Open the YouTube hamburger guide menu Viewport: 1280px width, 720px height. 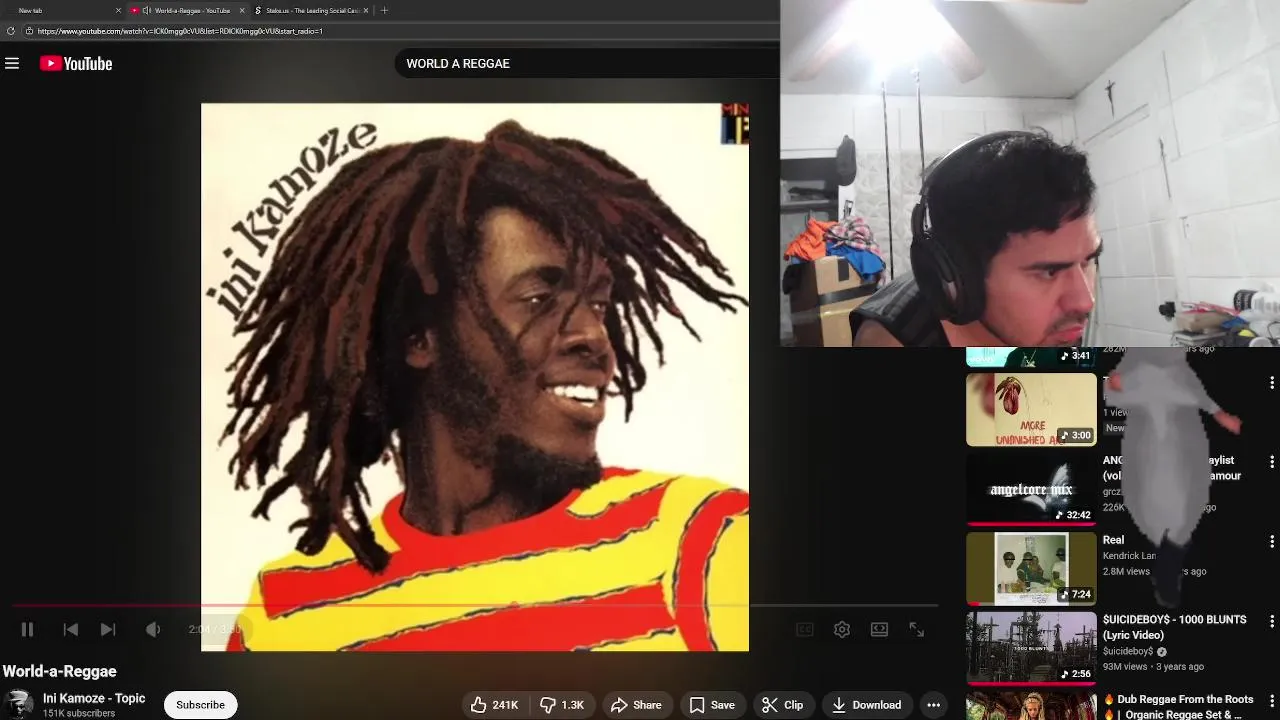pos(12,63)
